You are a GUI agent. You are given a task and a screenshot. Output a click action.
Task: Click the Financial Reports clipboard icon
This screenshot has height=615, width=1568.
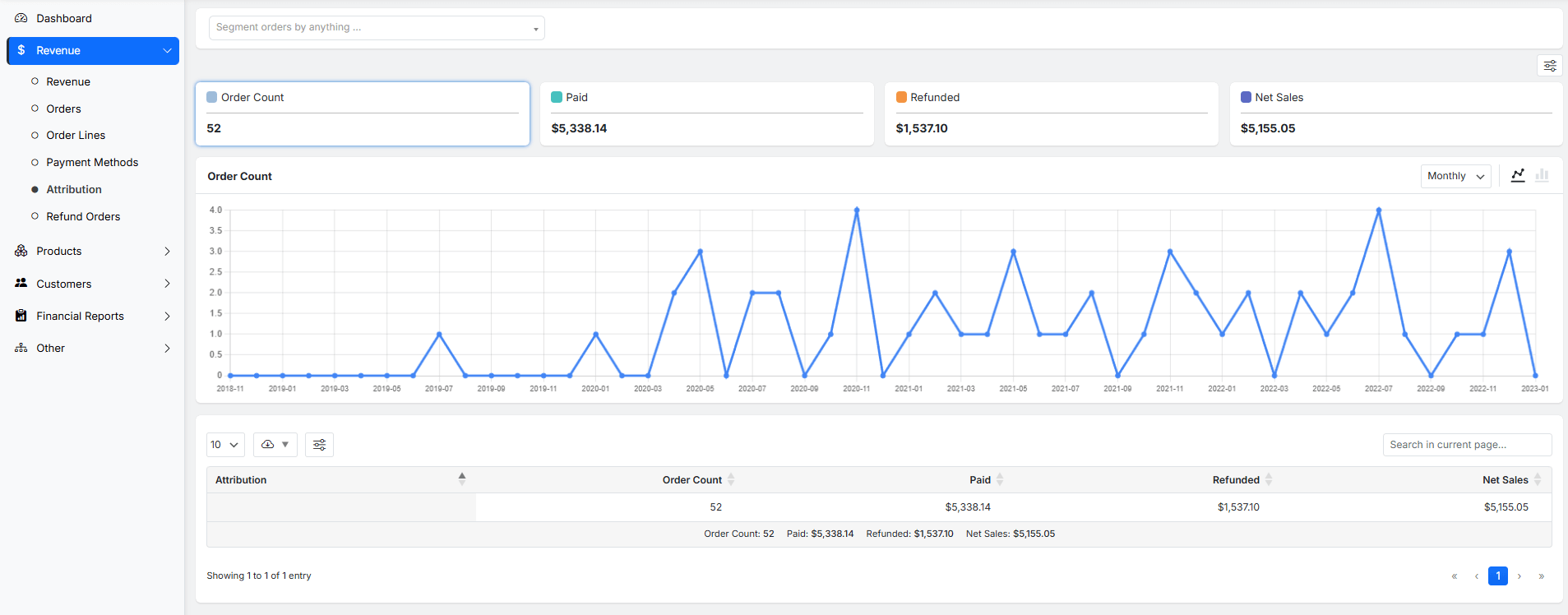(21, 316)
